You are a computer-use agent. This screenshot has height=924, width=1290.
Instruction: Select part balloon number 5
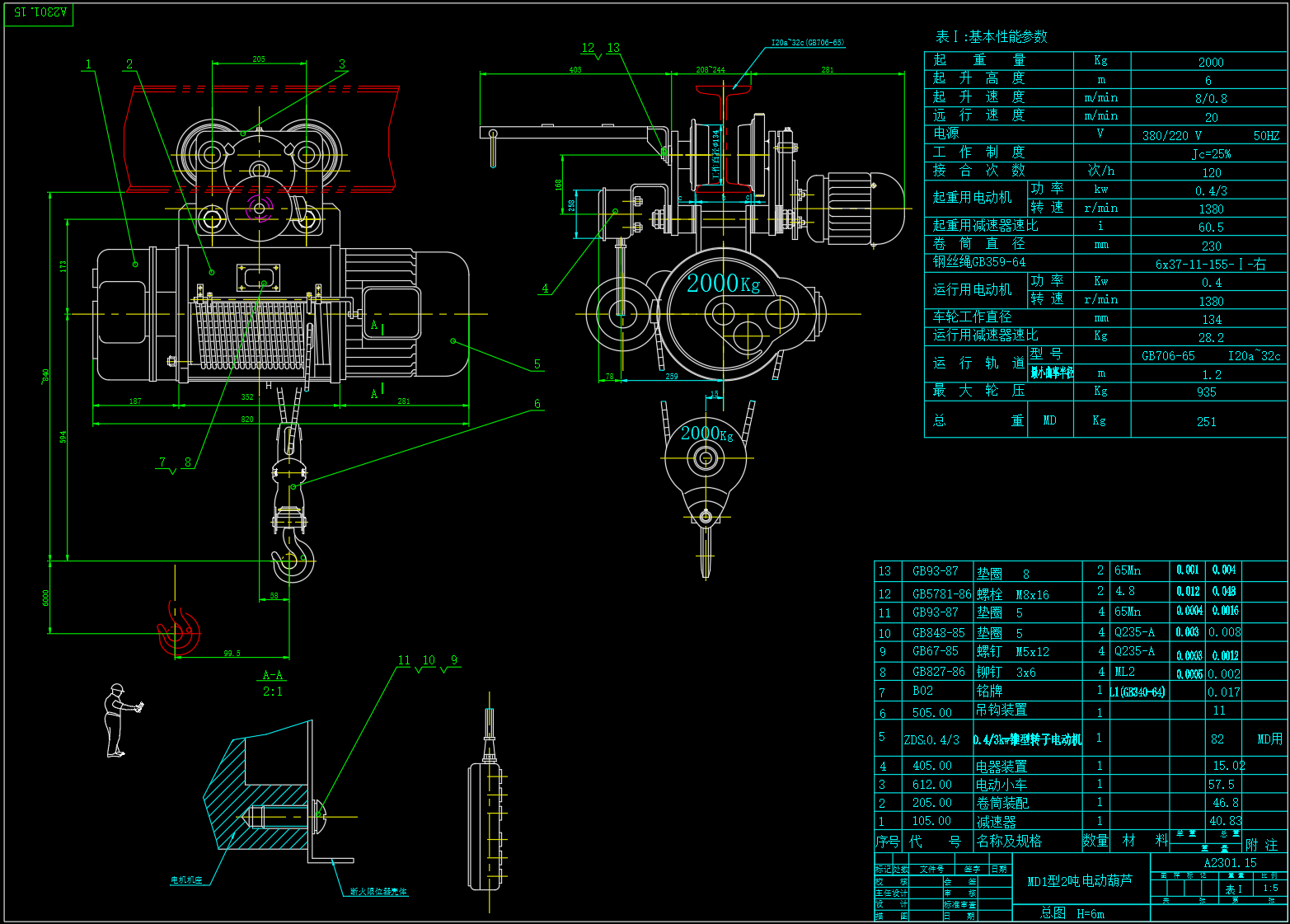click(x=537, y=364)
